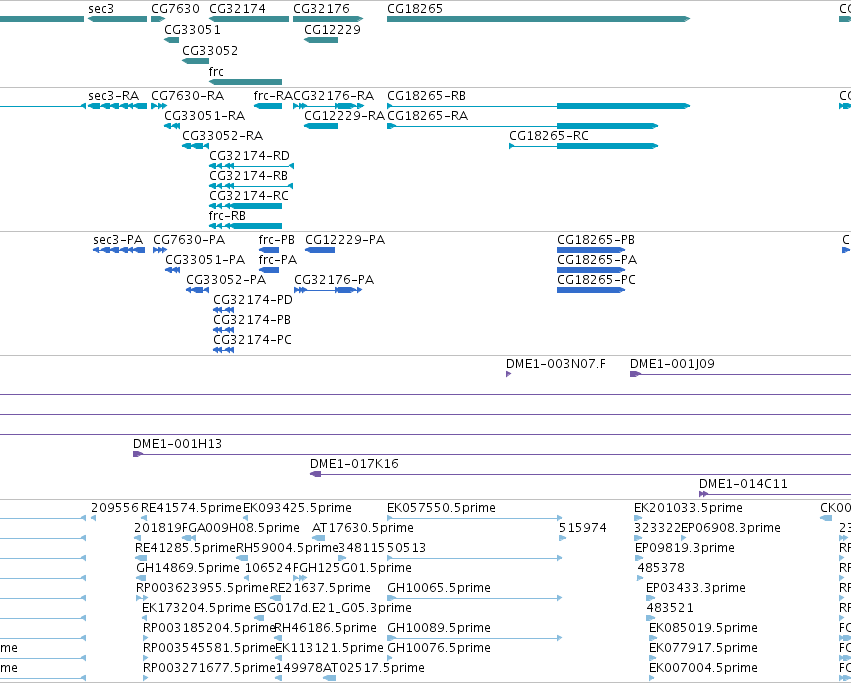The width and height of the screenshot is (851, 683).
Task: Select the DME1-014C11 clone label
Action: point(743,484)
